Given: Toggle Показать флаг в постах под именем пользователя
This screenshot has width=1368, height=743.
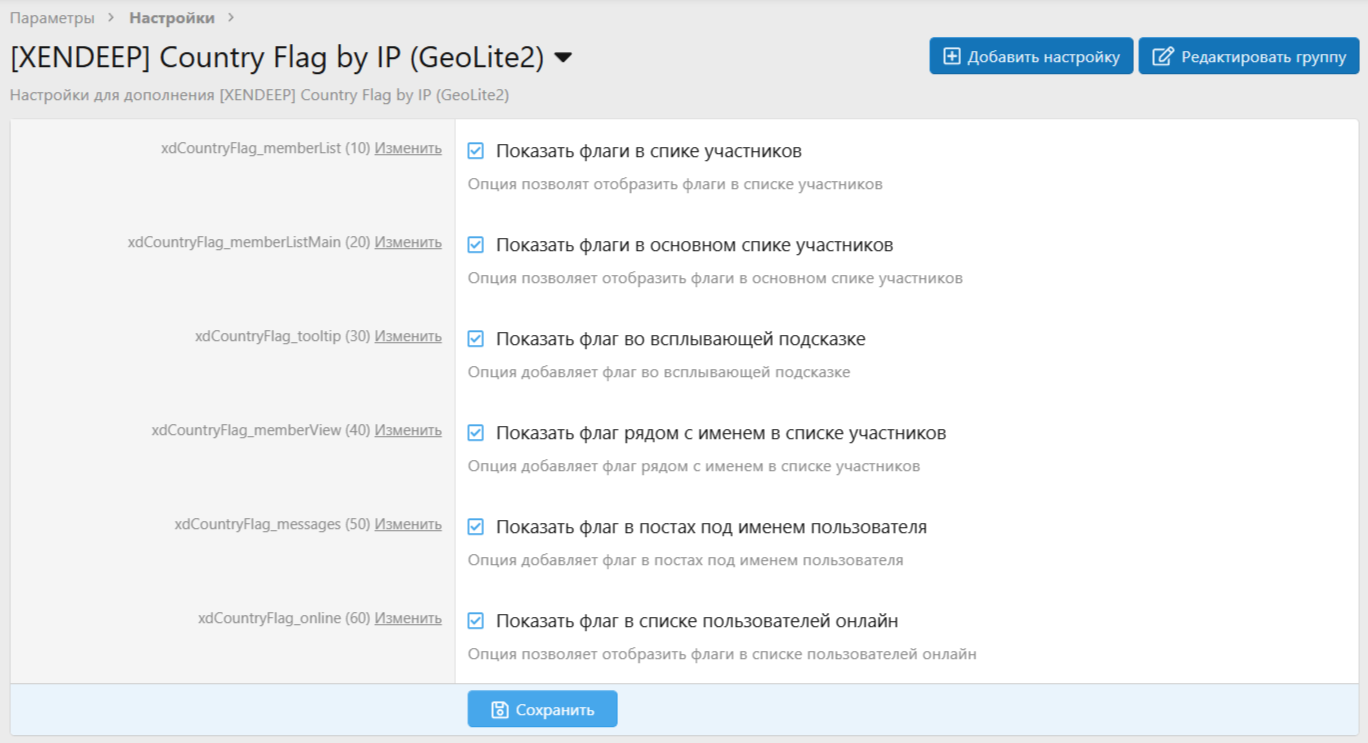Looking at the screenshot, I should 476,527.
